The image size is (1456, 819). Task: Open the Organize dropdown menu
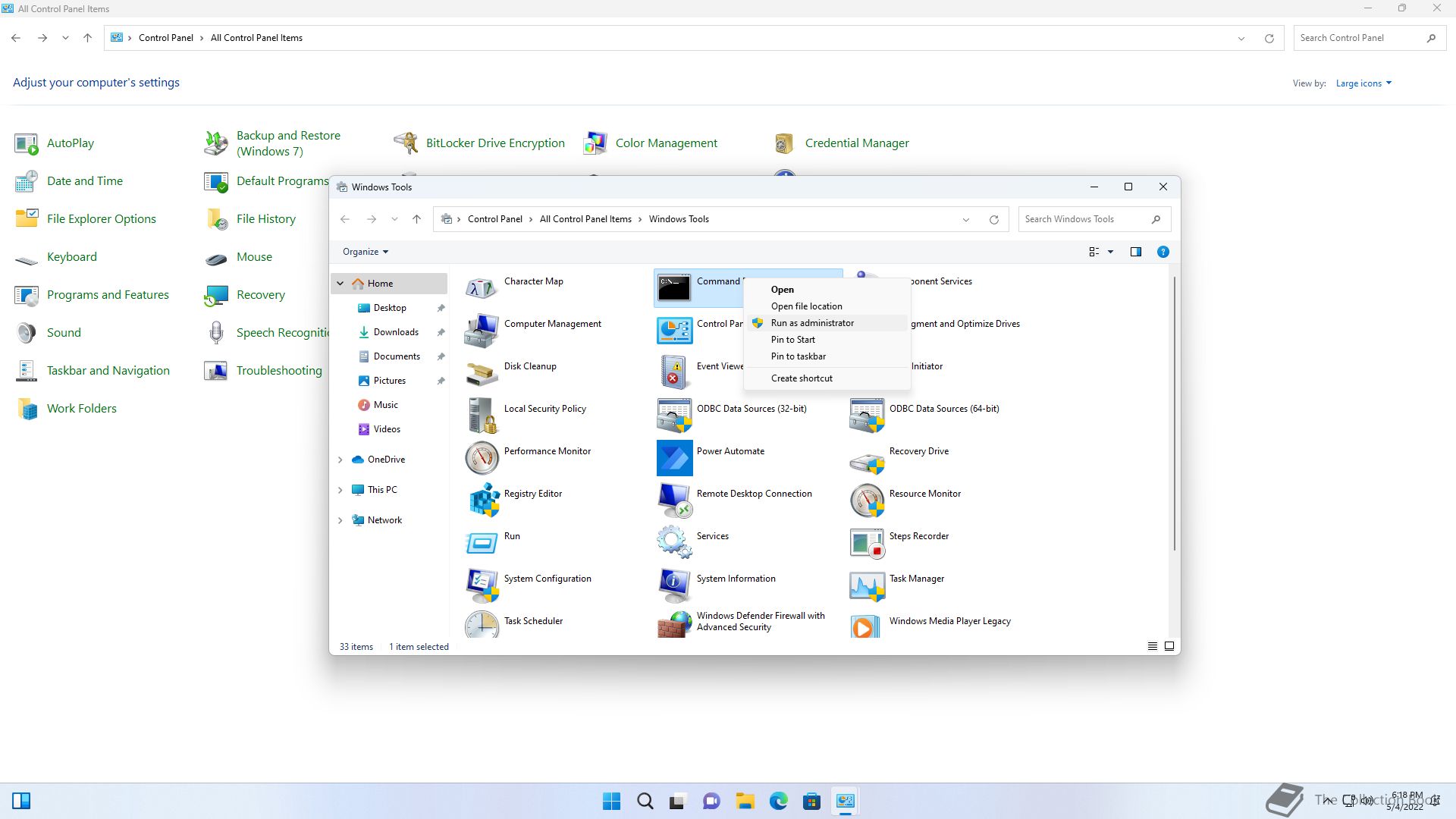click(x=366, y=252)
